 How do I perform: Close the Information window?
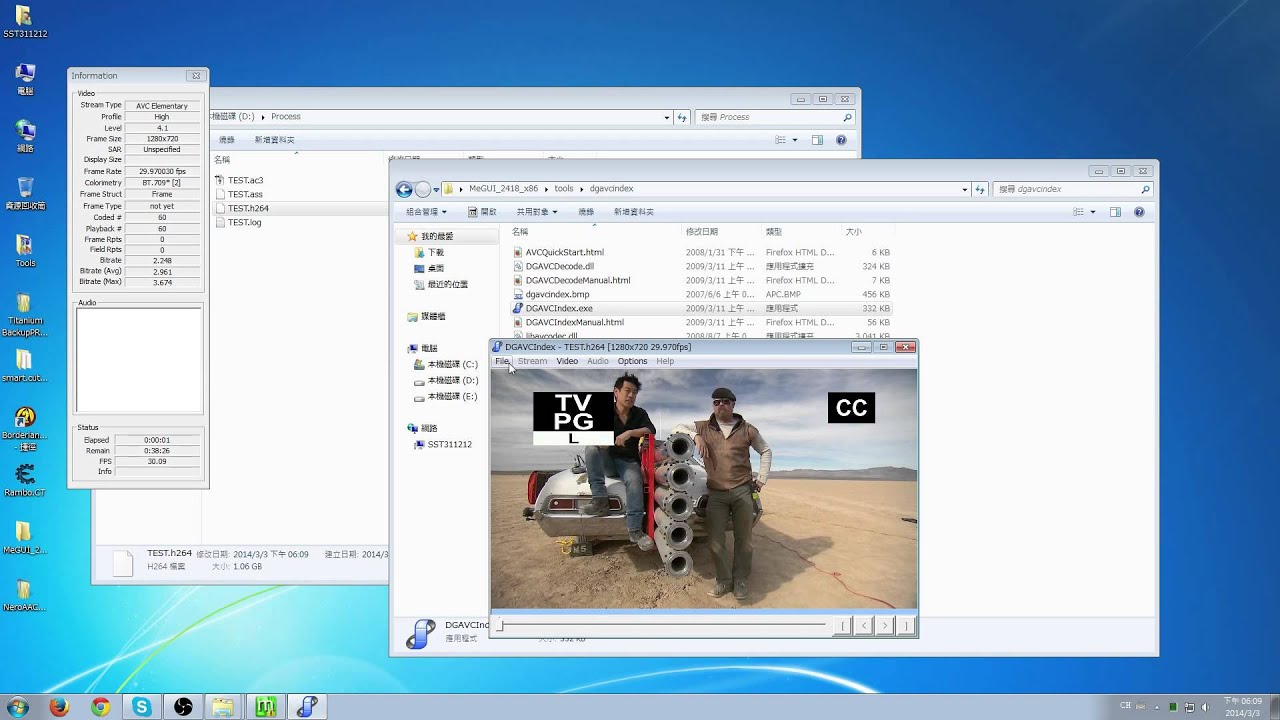coord(195,75)
